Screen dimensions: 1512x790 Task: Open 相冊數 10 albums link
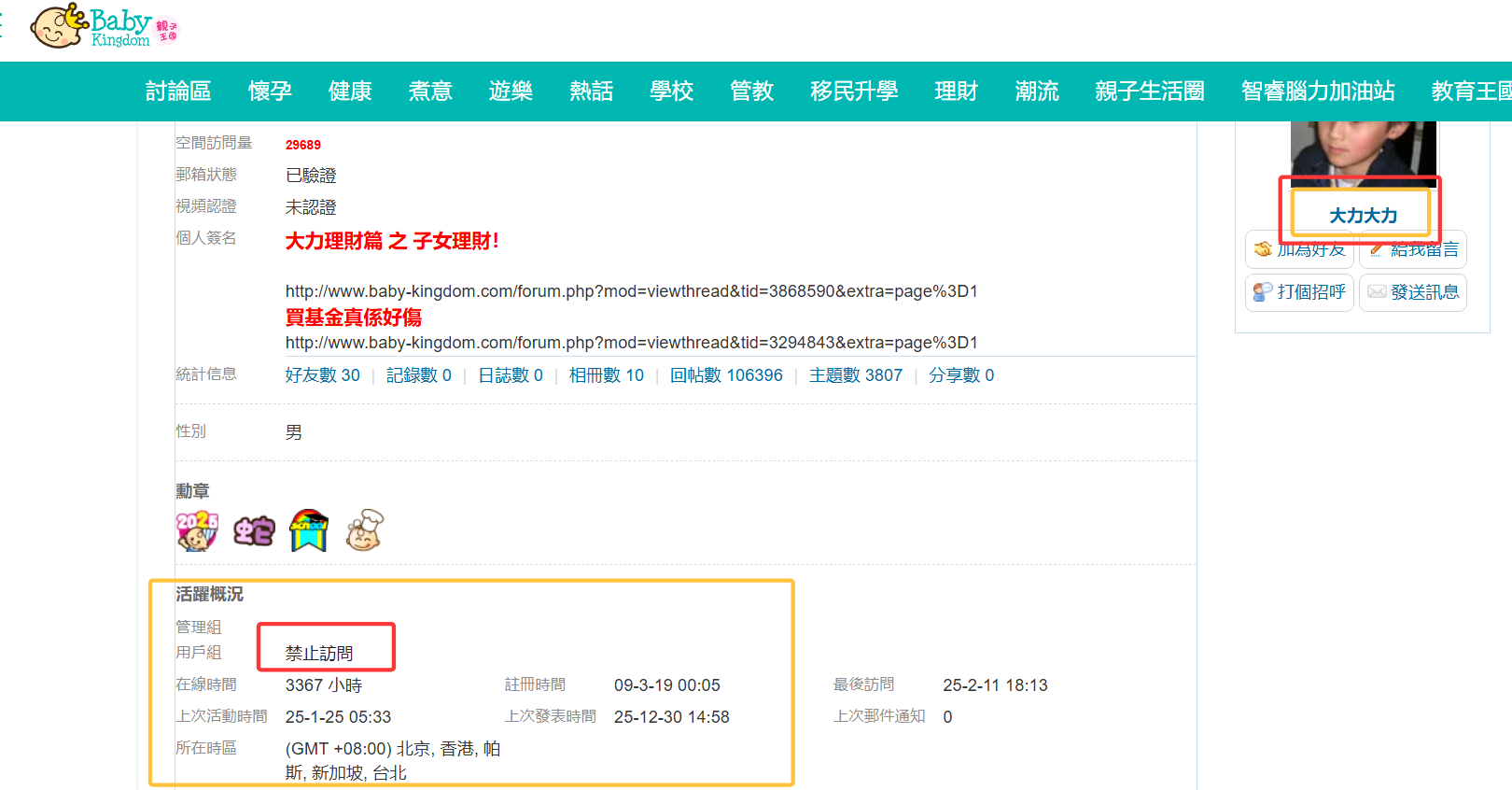pyautogui.click(x=606, y=375)
